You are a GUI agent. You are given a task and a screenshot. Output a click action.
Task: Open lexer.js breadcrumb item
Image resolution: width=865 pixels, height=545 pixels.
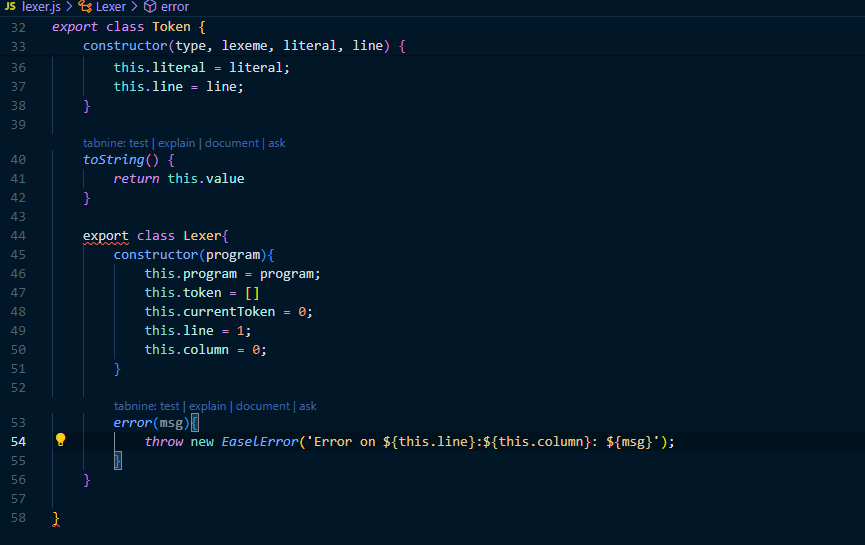pos(41,7)
